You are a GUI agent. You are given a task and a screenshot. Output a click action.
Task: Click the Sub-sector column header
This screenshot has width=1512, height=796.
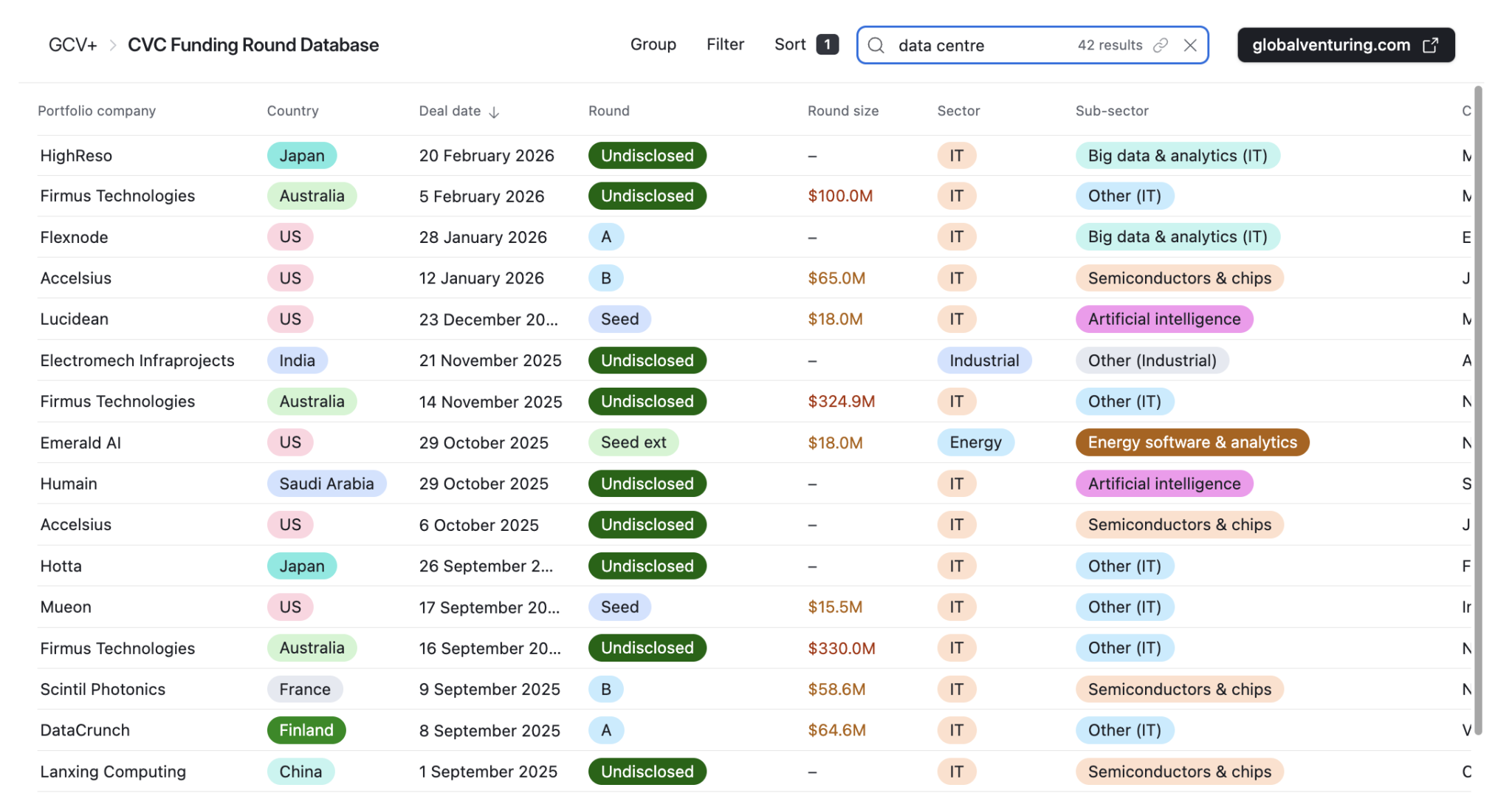[x=1111, y=111]
